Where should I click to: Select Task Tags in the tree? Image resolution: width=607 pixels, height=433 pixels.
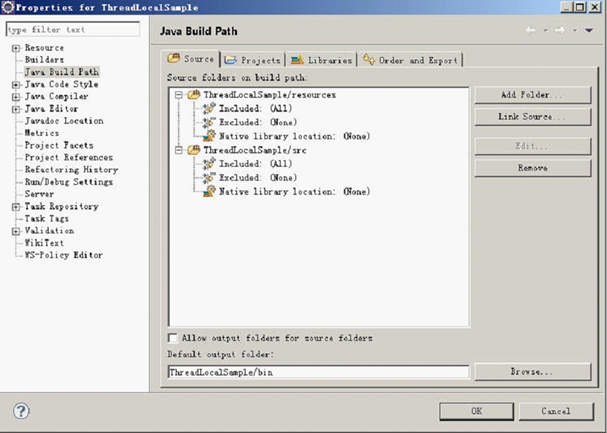pos(46,219)
